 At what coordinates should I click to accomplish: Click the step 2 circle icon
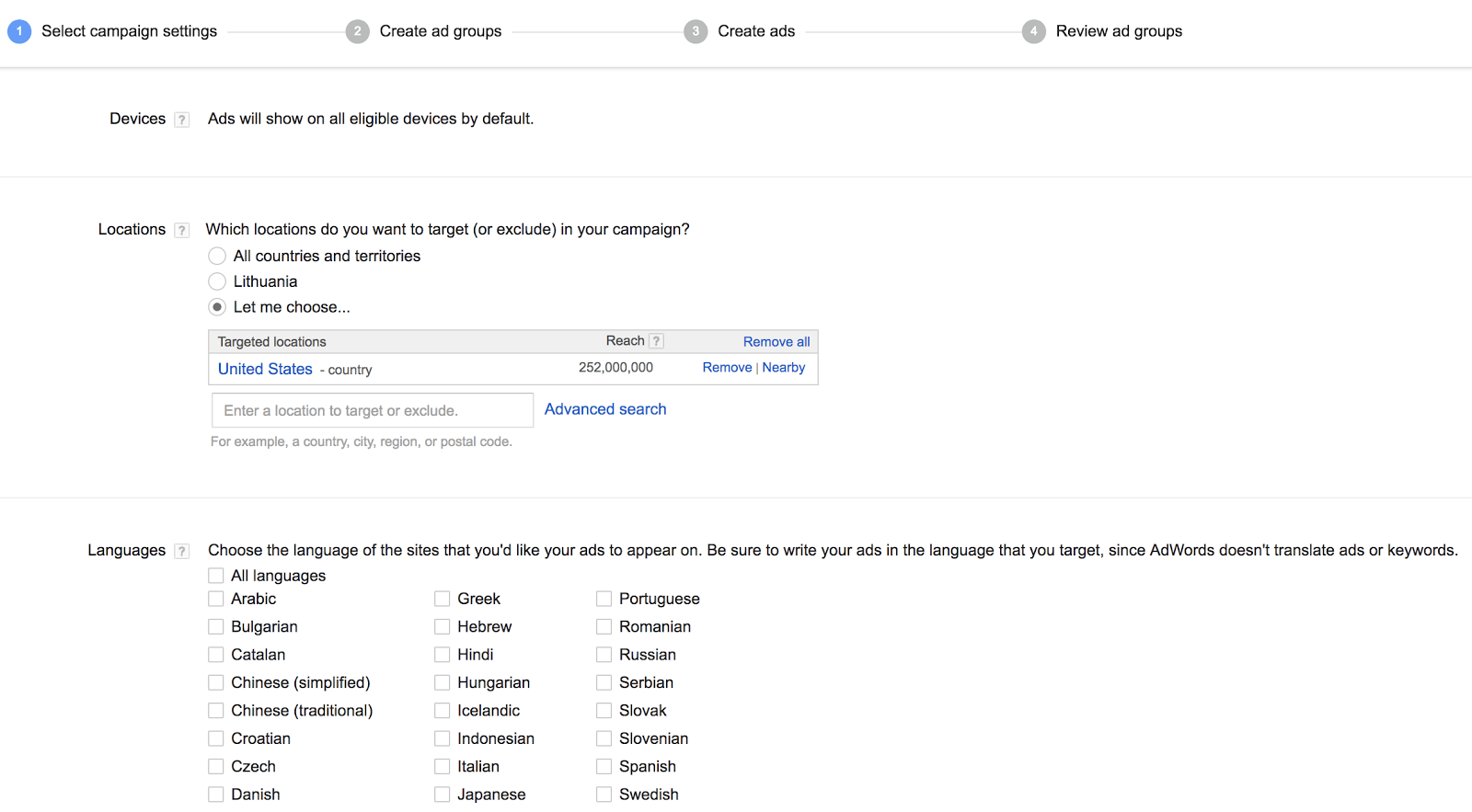click(x=357, y=31)
